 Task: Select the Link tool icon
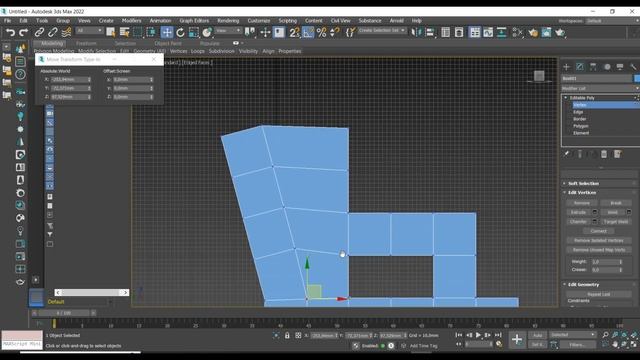click(39, 32)
